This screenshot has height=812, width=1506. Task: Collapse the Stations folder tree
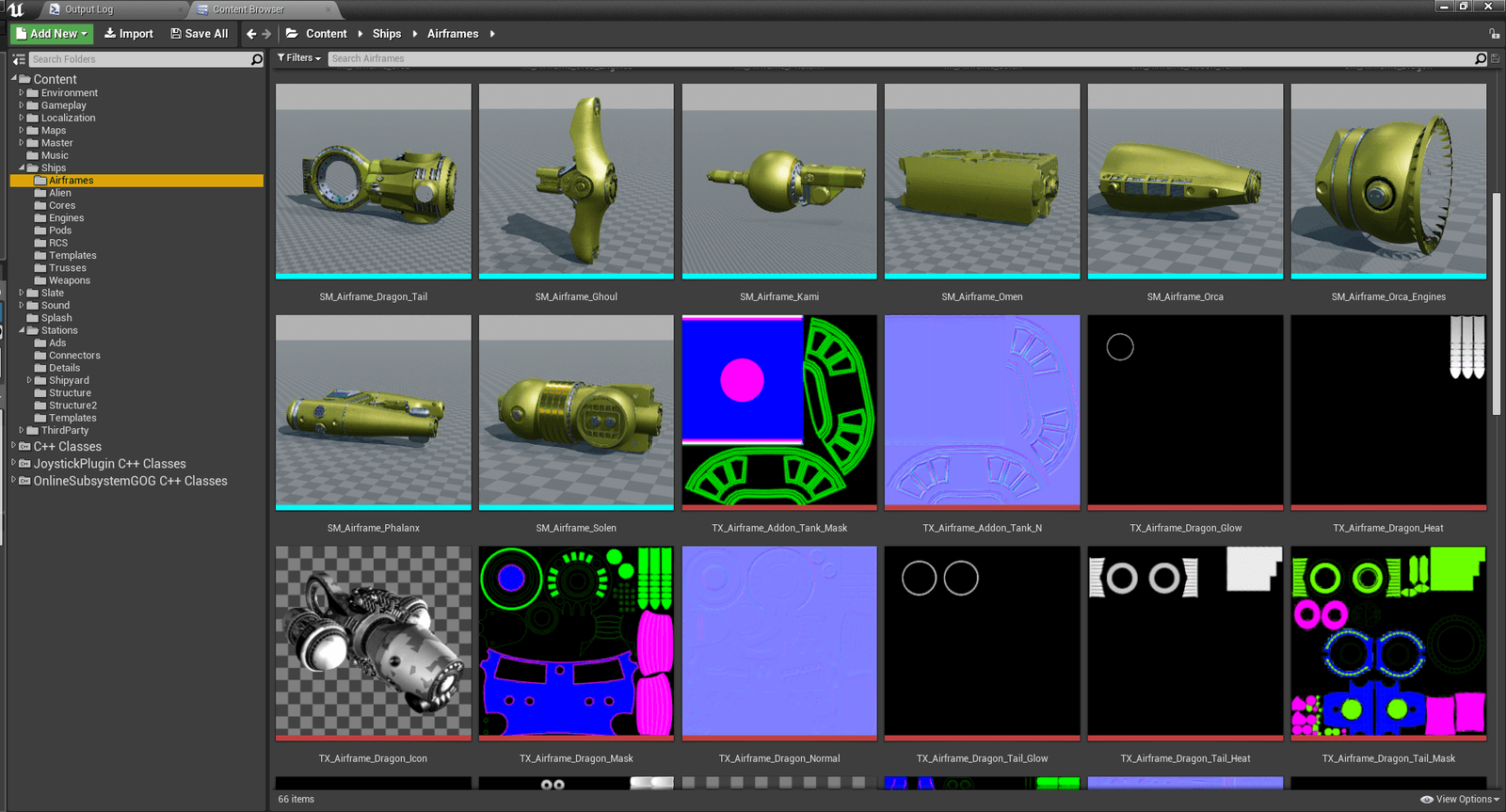(22, 330)
